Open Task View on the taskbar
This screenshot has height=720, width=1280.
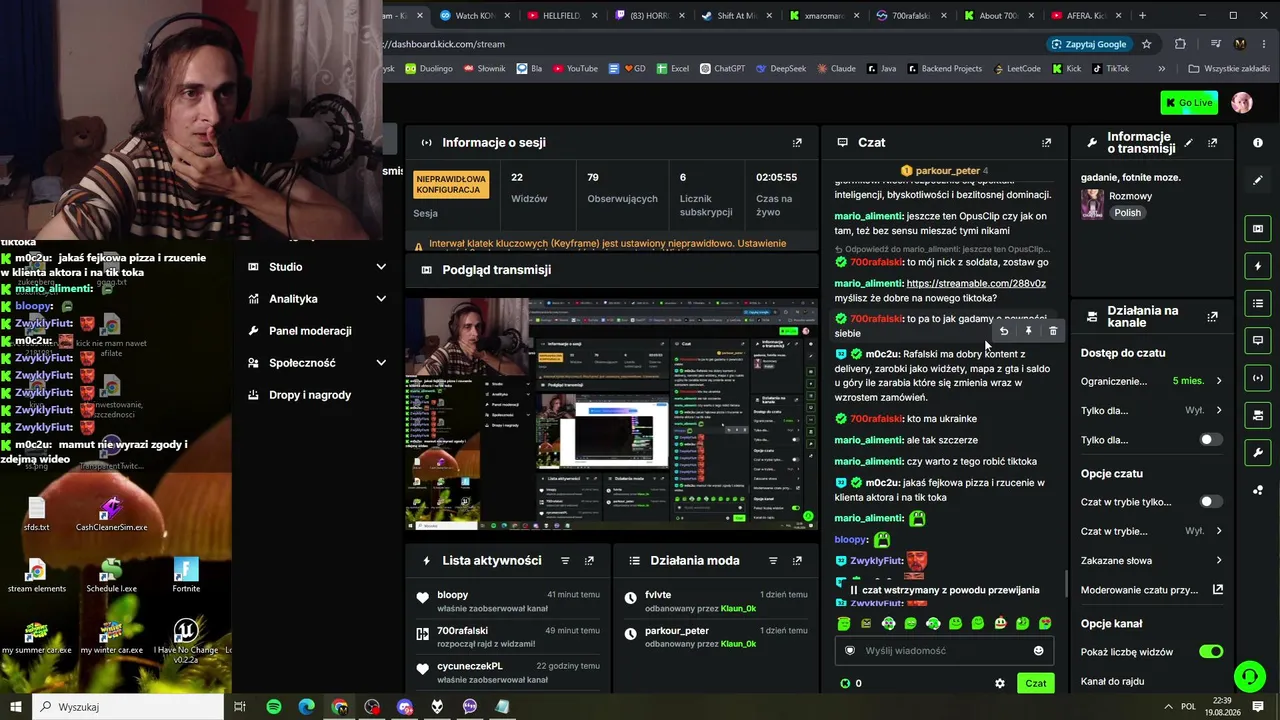tap(240, 707)
